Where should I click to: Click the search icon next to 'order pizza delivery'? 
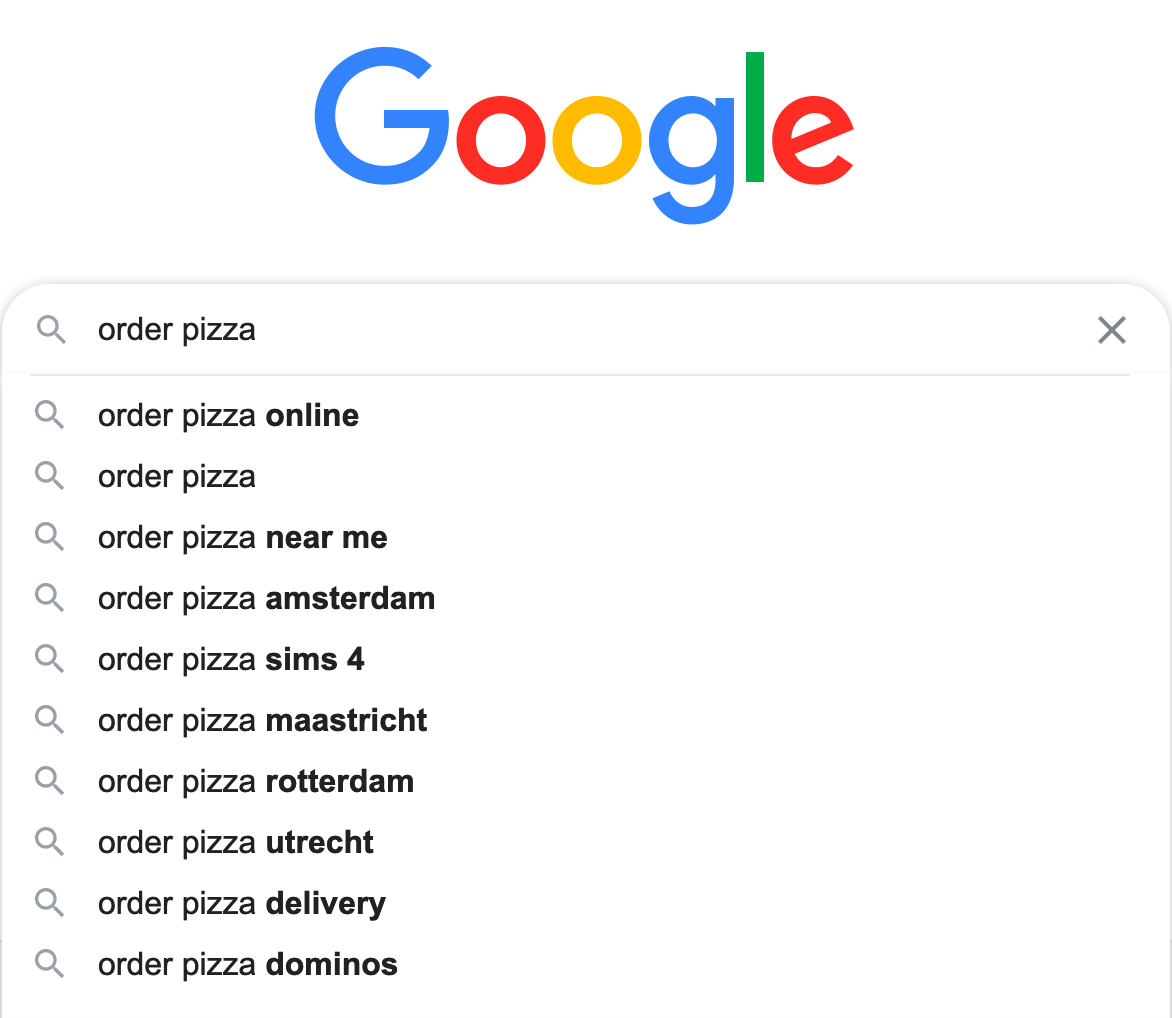(x=50, y=902)
